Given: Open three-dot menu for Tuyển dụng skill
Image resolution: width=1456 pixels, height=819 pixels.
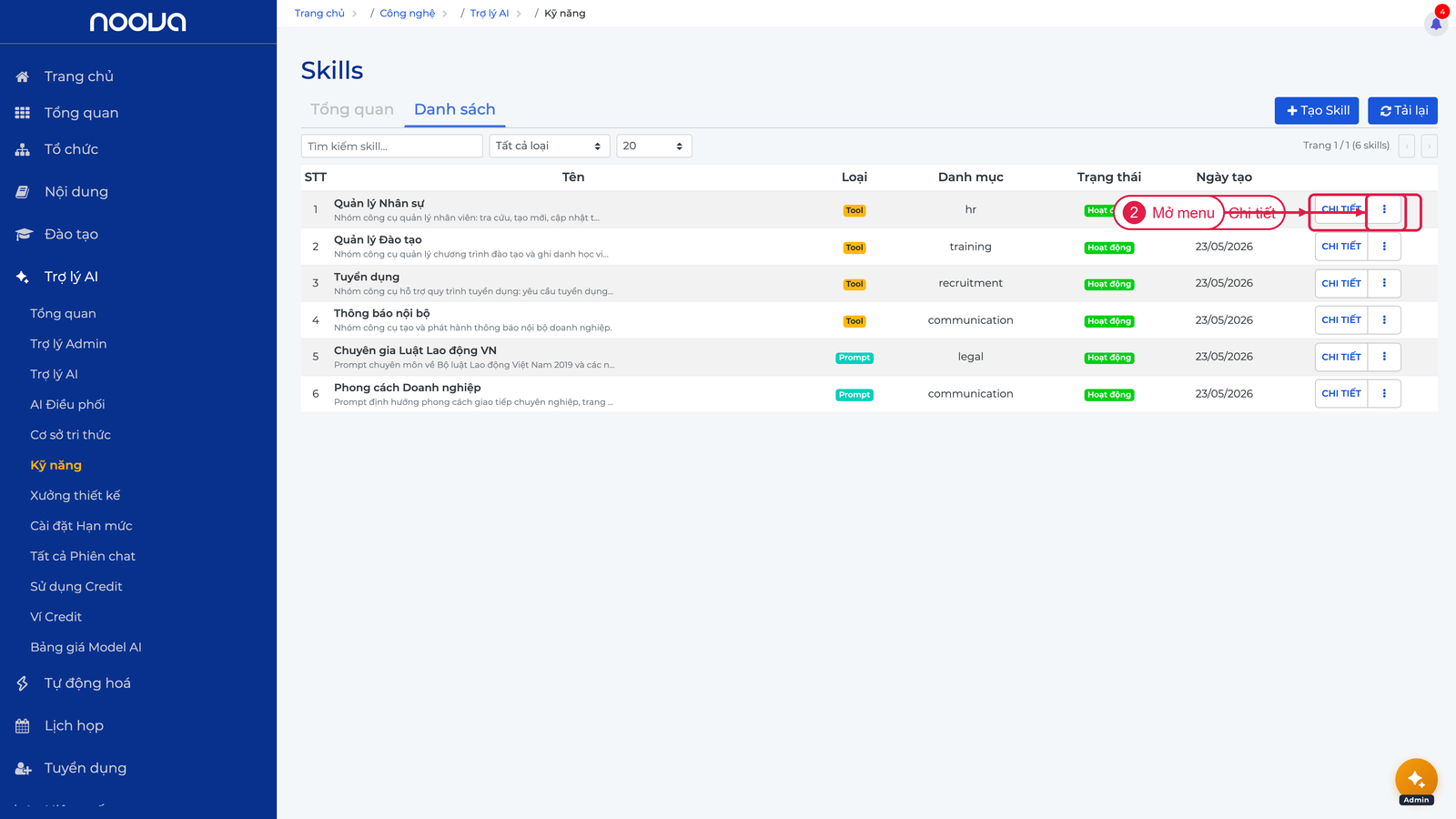Looking at the screenshot, I should tap(1384, 283).
